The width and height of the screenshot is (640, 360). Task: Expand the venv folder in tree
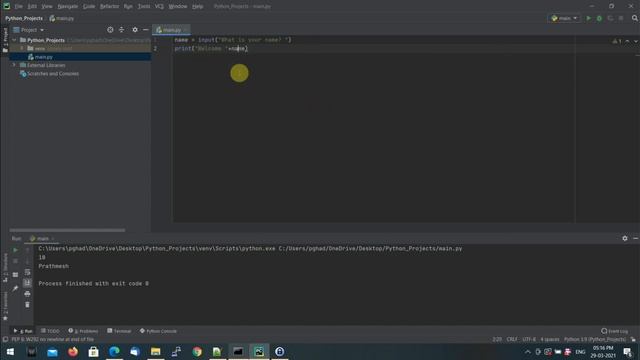[22, 48]
